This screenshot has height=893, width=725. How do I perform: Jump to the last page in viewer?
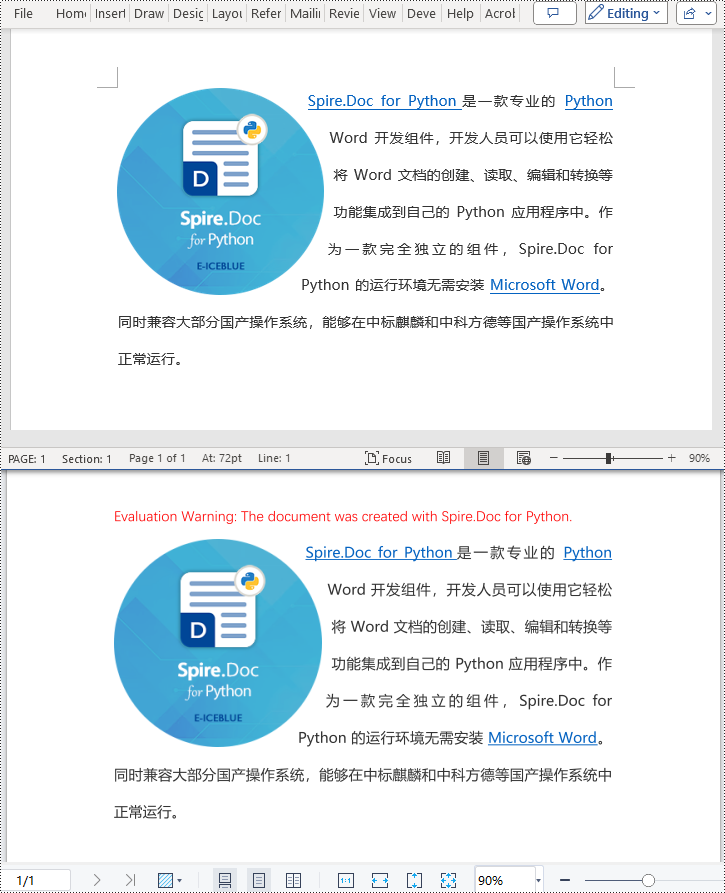130,880
